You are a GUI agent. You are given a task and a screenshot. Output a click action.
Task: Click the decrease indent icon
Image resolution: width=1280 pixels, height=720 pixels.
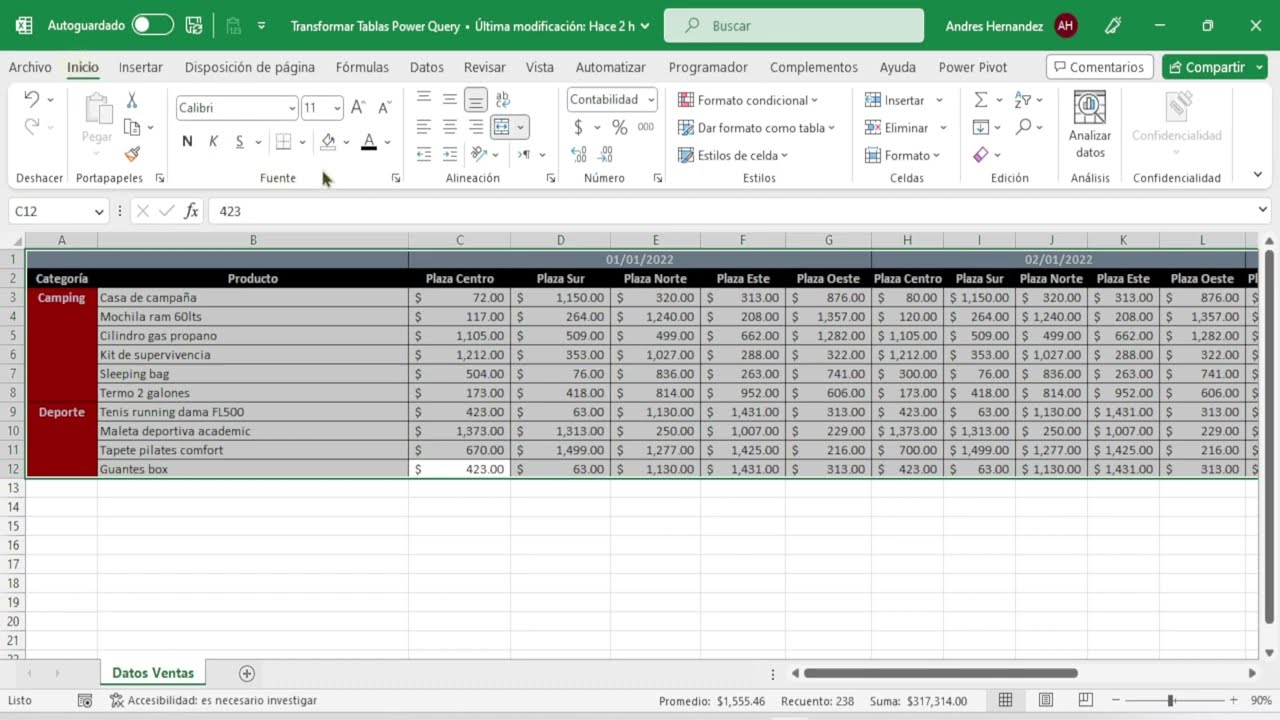[424, 154]
